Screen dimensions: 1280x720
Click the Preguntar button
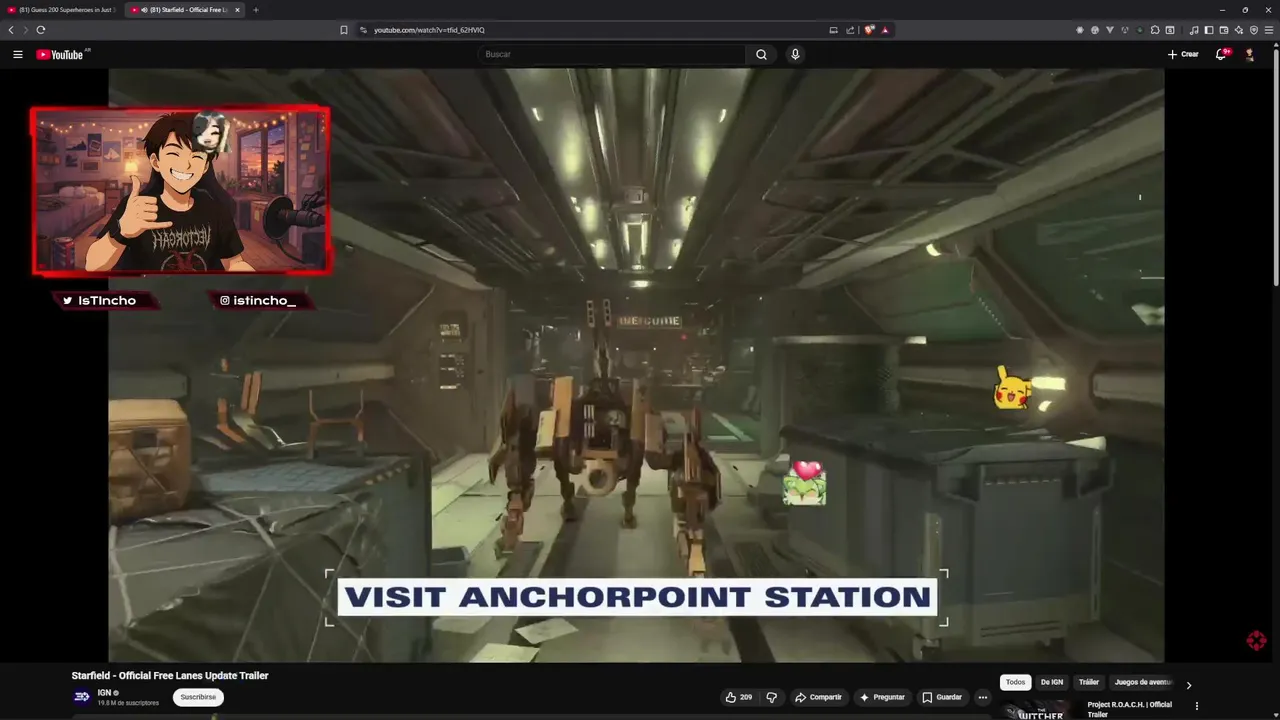coord(882,697)
